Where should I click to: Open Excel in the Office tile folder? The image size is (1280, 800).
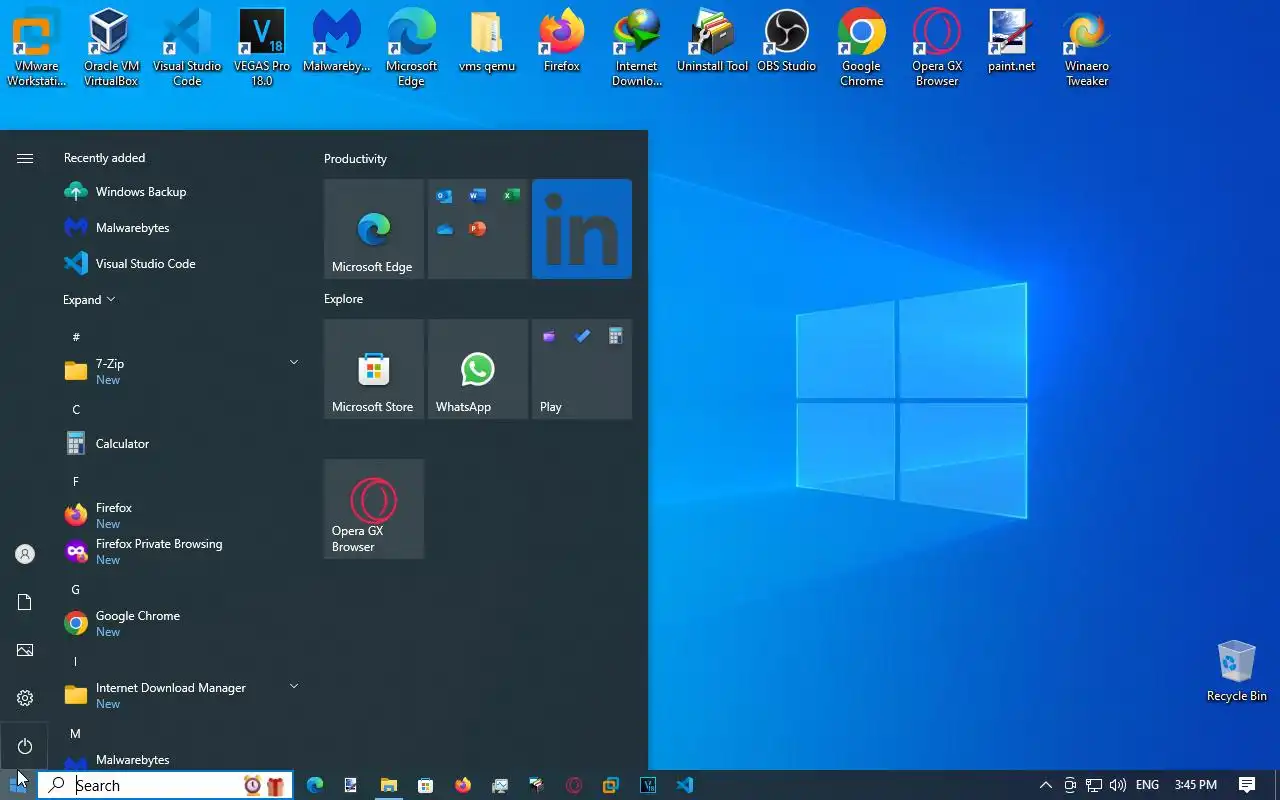pos(511,196)
